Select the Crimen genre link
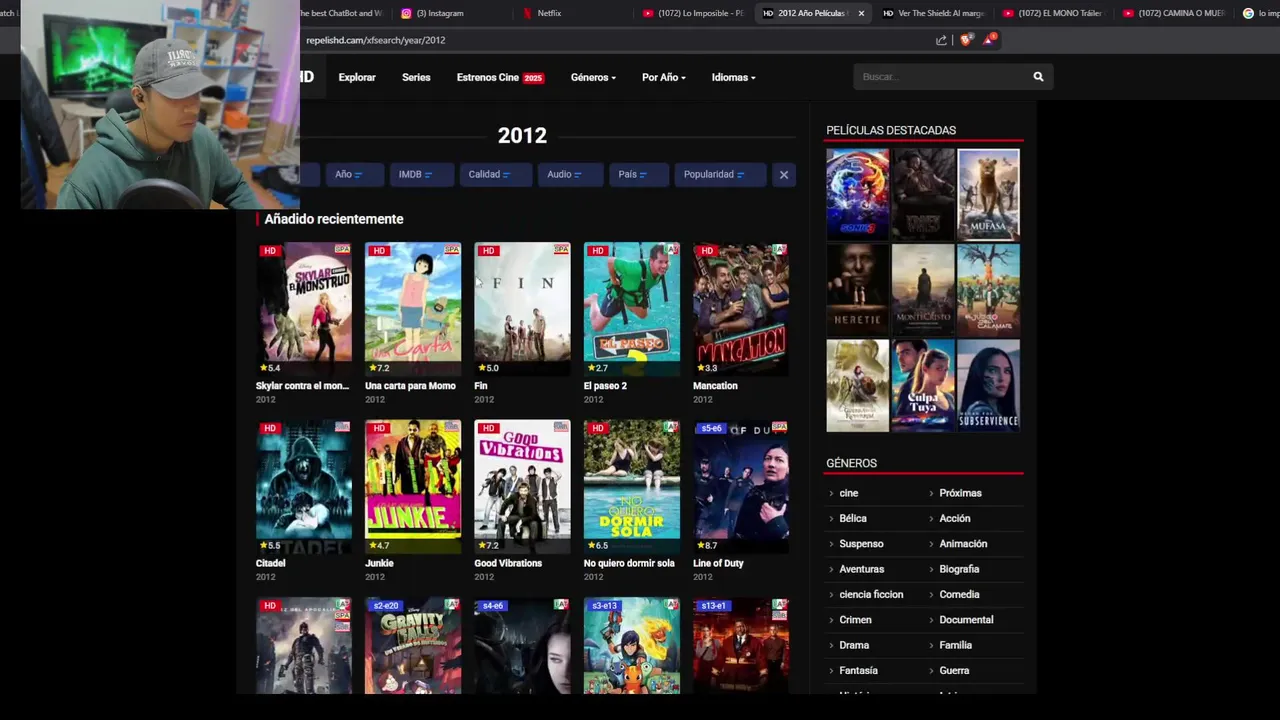1280x720 pixels. (855, 620)
